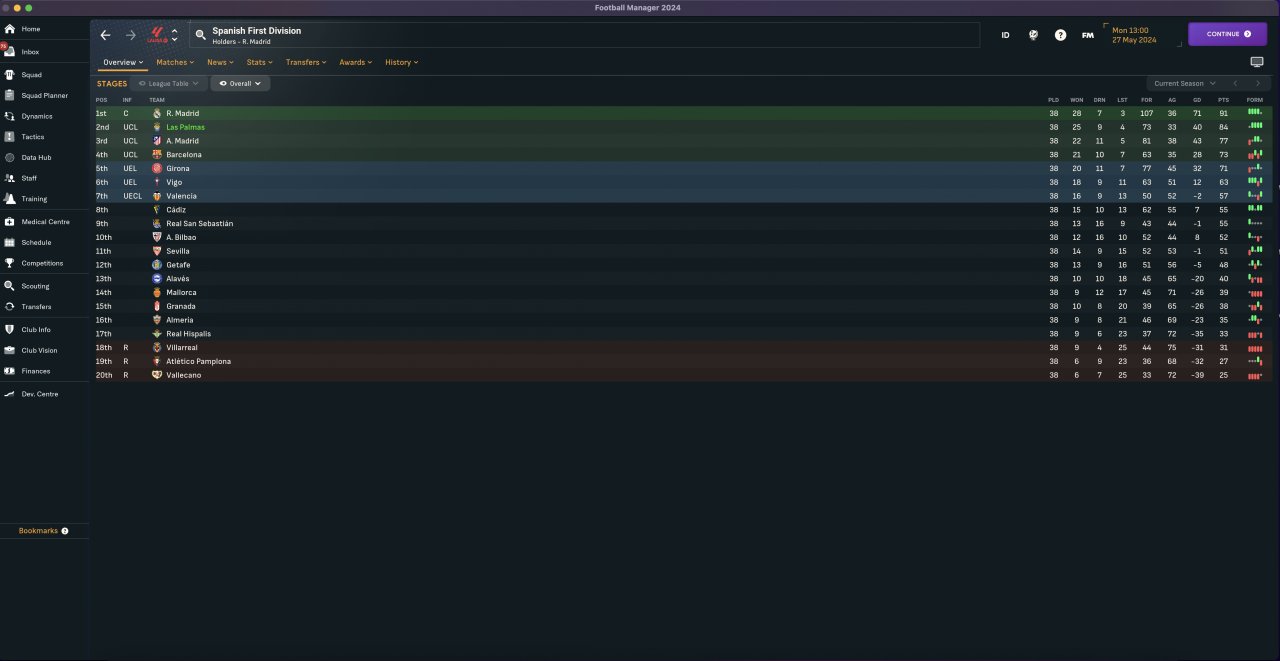1280x661 pixels.
Task: Expand the Awards tab menu
Action: tap(355, 62)
